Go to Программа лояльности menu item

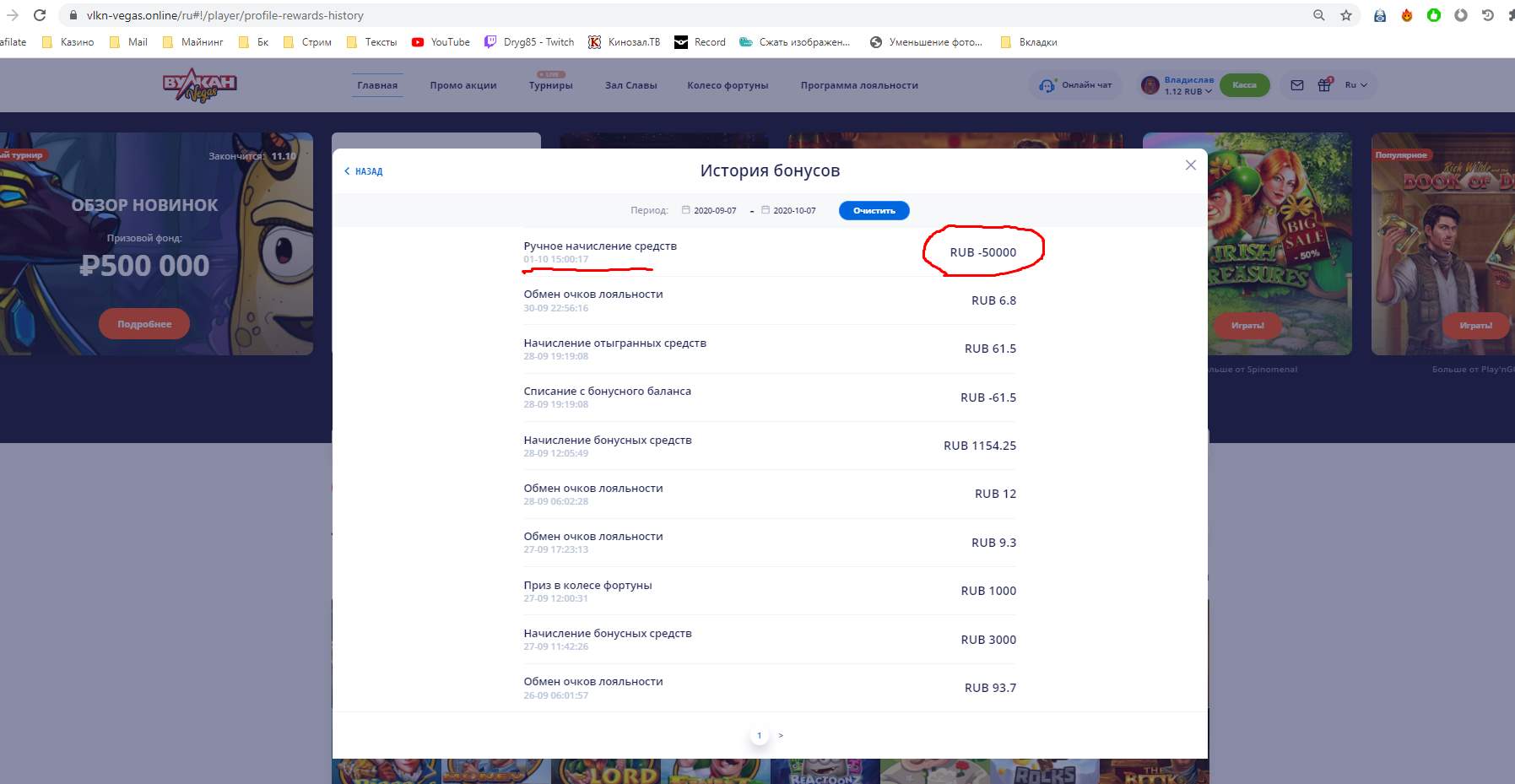coord(859,85)
